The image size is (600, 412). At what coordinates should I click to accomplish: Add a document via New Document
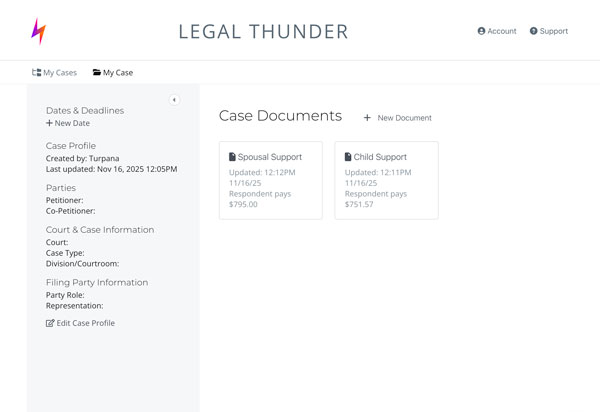pyautogui.click(x=404, y=118)
